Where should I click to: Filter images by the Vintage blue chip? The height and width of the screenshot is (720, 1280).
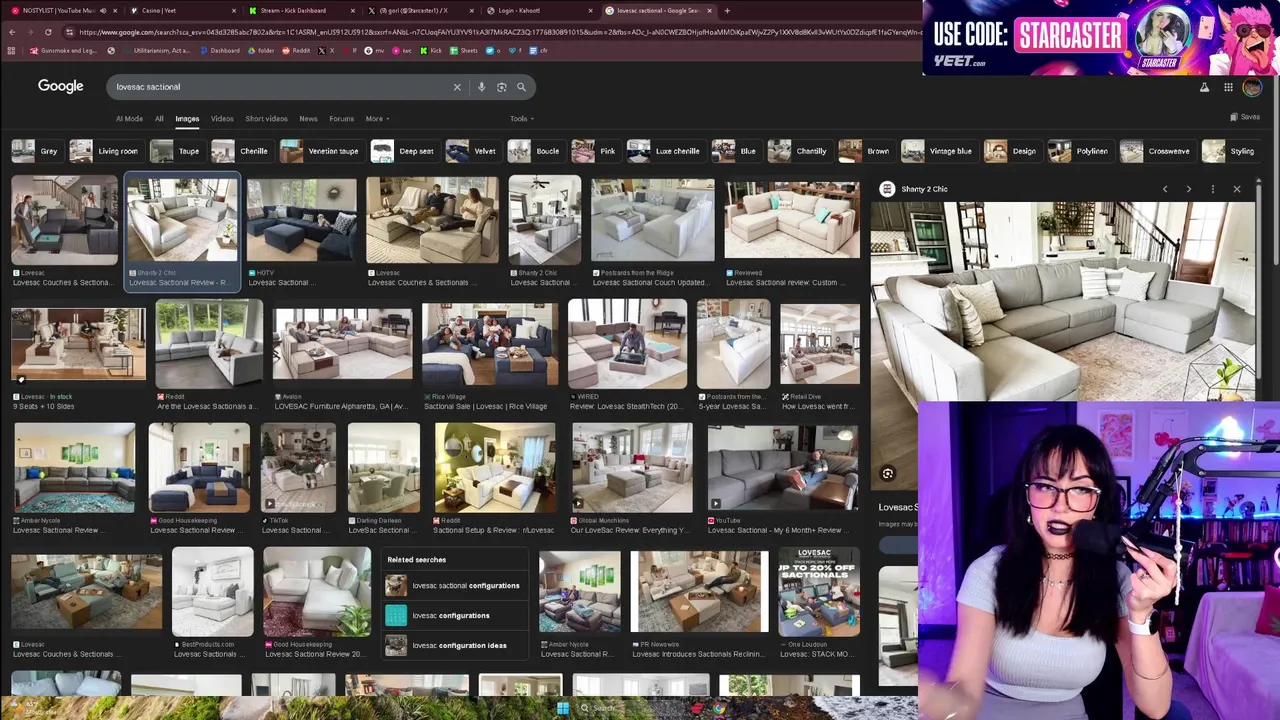click(x=938, y=151)
